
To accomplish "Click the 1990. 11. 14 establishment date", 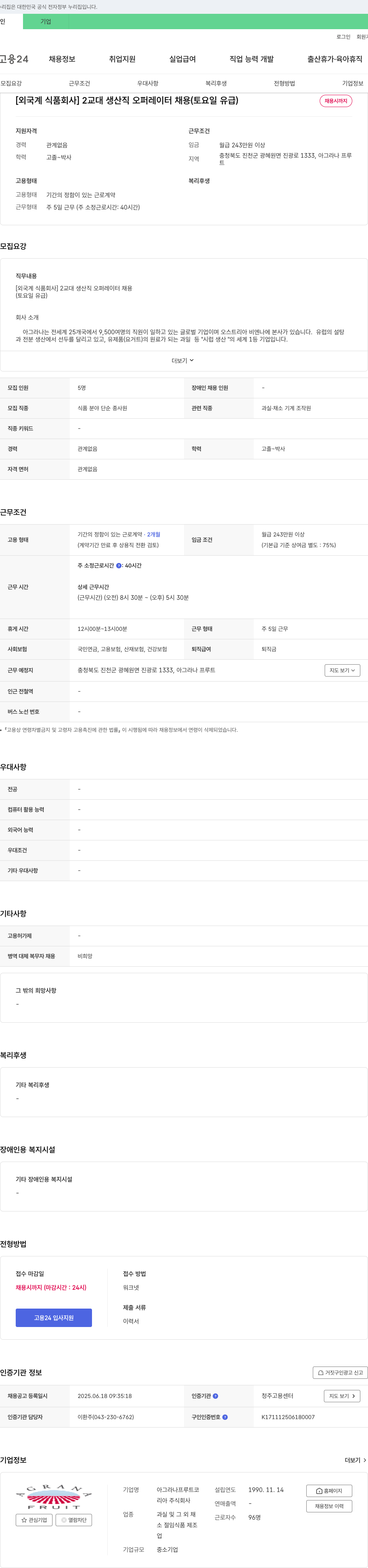I will (266, 1489).
